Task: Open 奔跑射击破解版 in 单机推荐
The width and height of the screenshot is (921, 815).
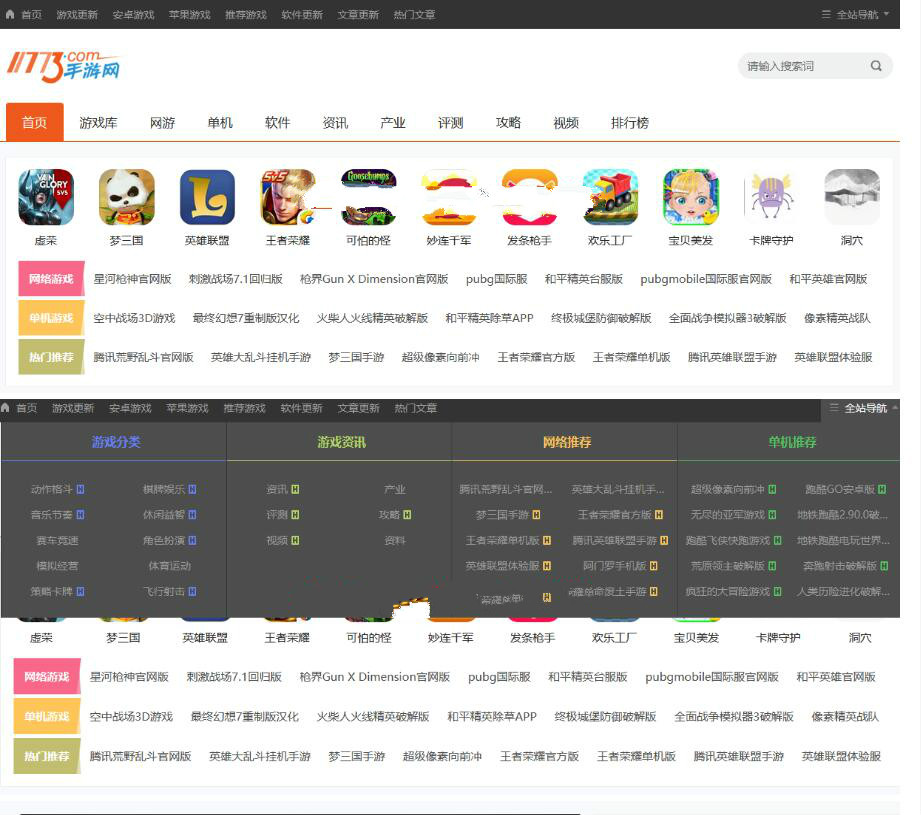Action: [x=839, y=566]
